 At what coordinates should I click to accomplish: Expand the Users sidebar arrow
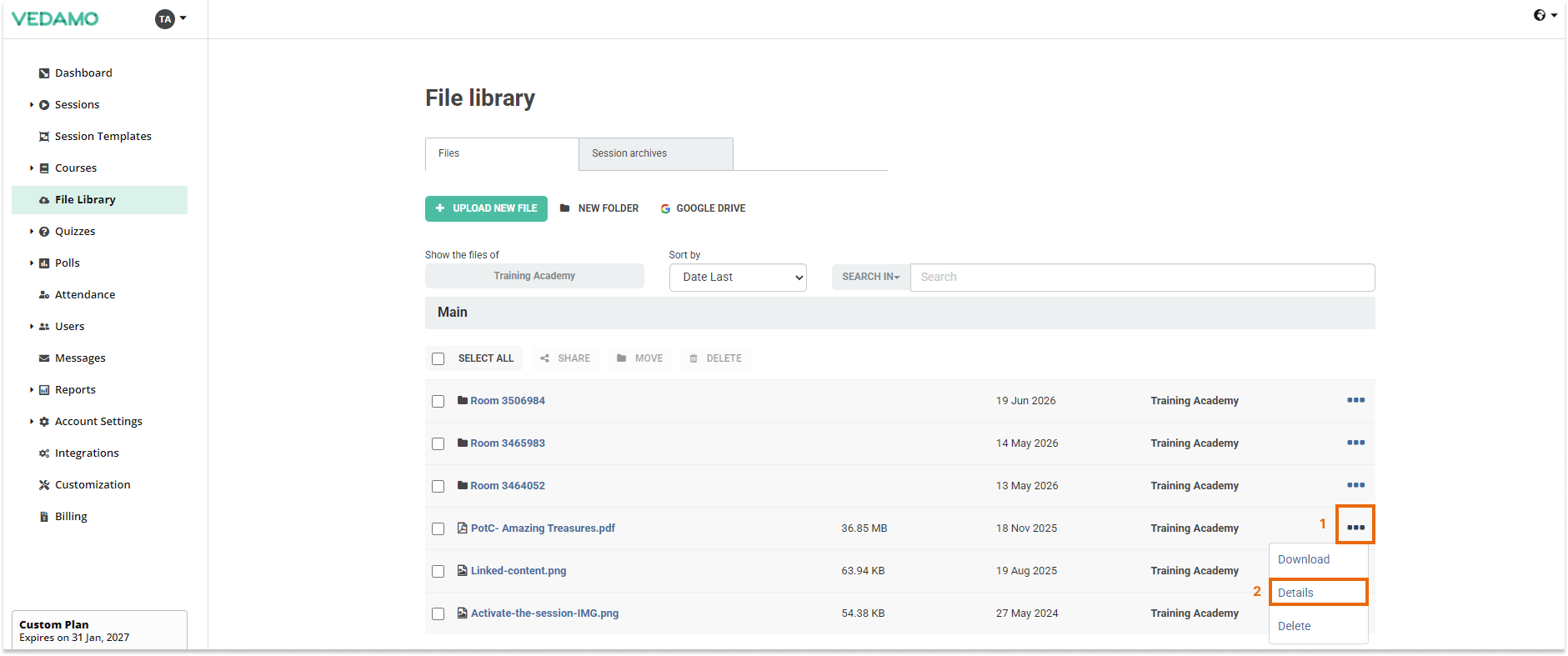[x=32, y=327]
